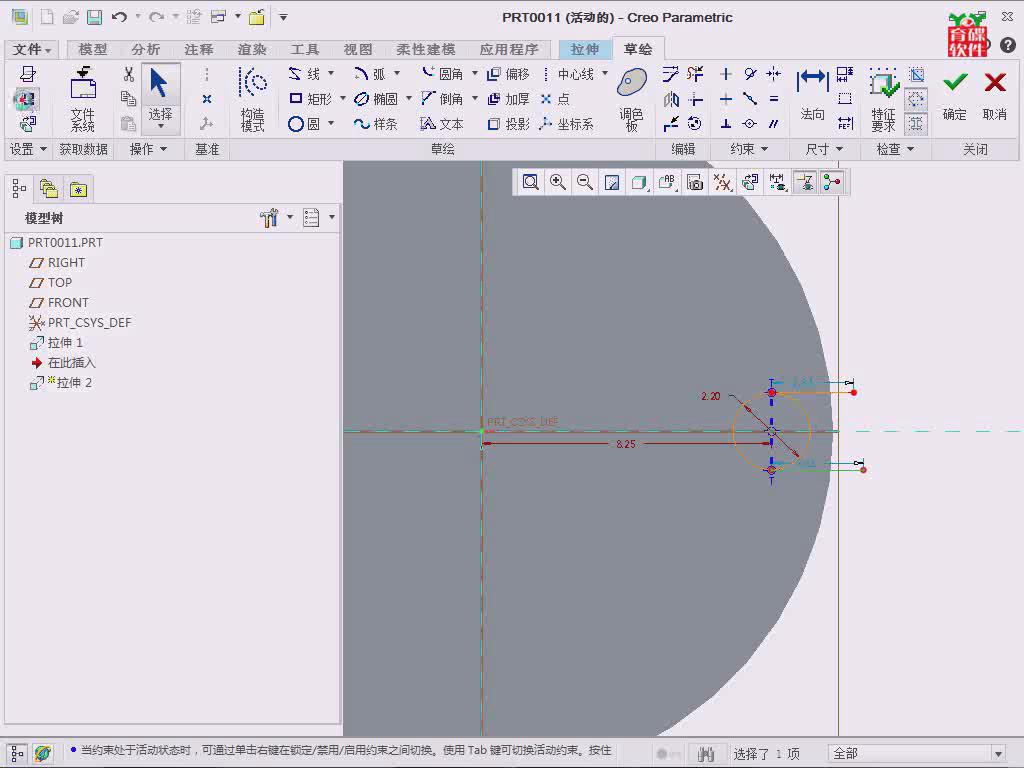Open the Circle dropdown arrow
1024x768 pixels.
point(331,123)
